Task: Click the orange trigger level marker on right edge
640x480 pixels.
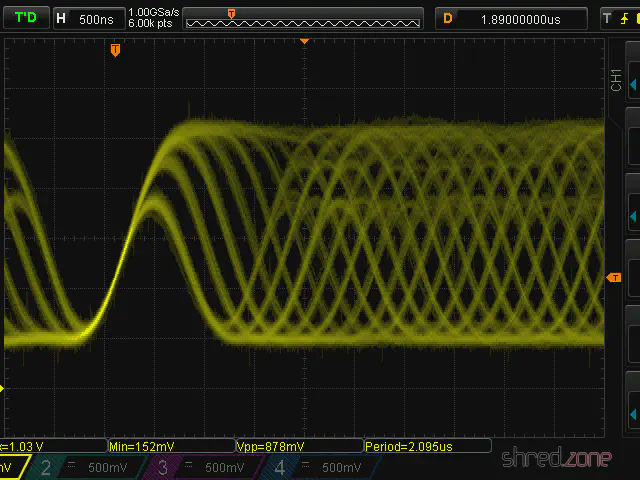Action: coord(614,277)
